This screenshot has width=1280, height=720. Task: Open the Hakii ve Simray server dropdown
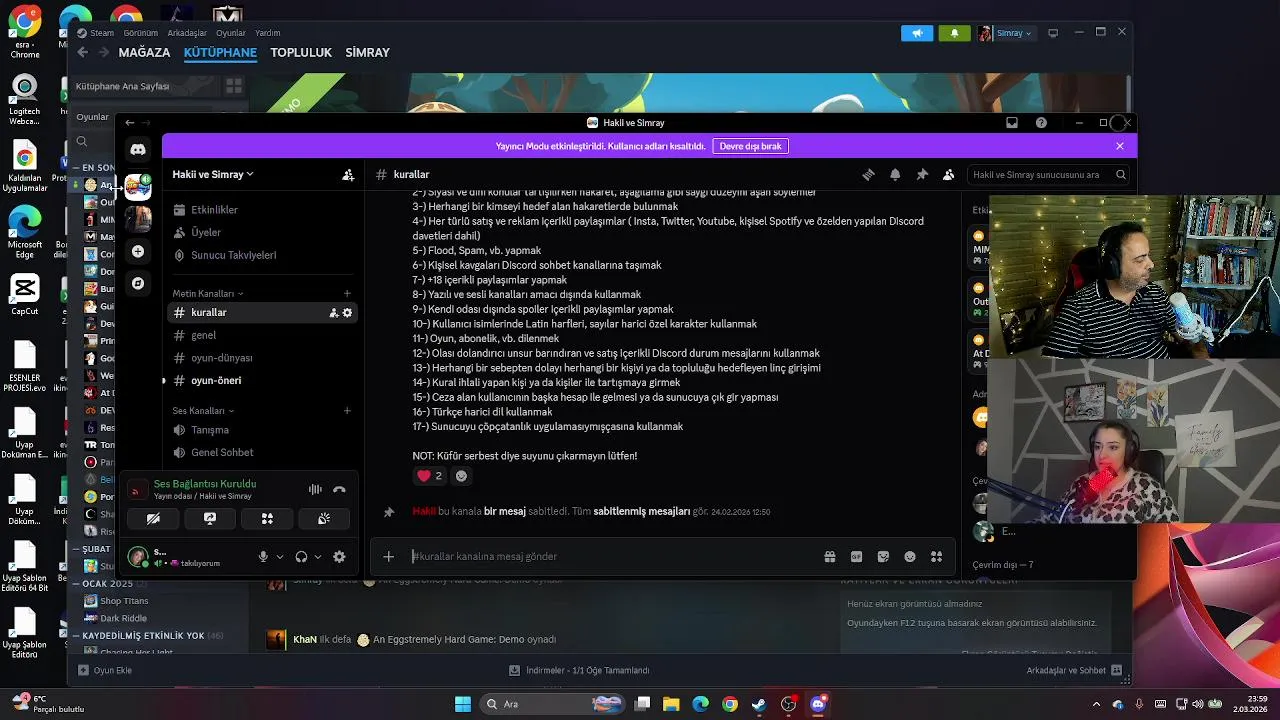click(213, 174)
